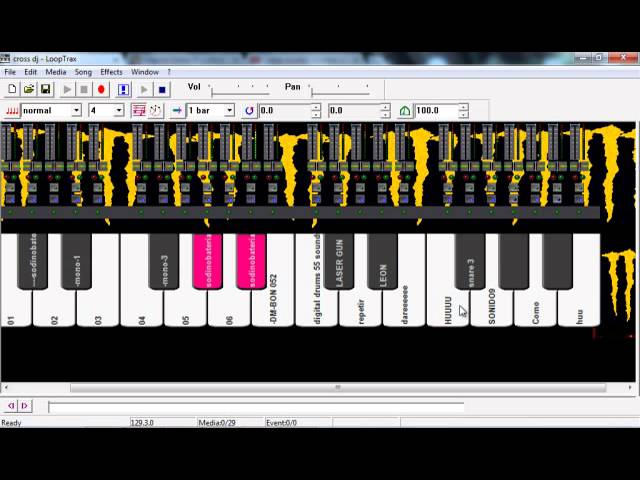Open the Edit menu
Image resolution: width=640 pixels, height=480 pixels.
coord(30,72)
